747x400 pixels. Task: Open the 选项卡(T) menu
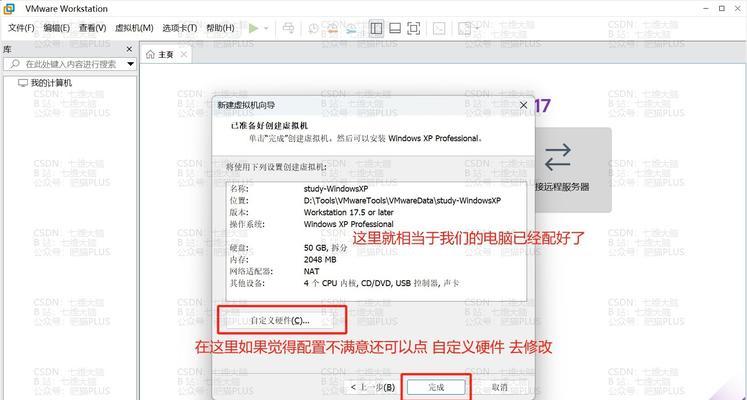[180, 28]
